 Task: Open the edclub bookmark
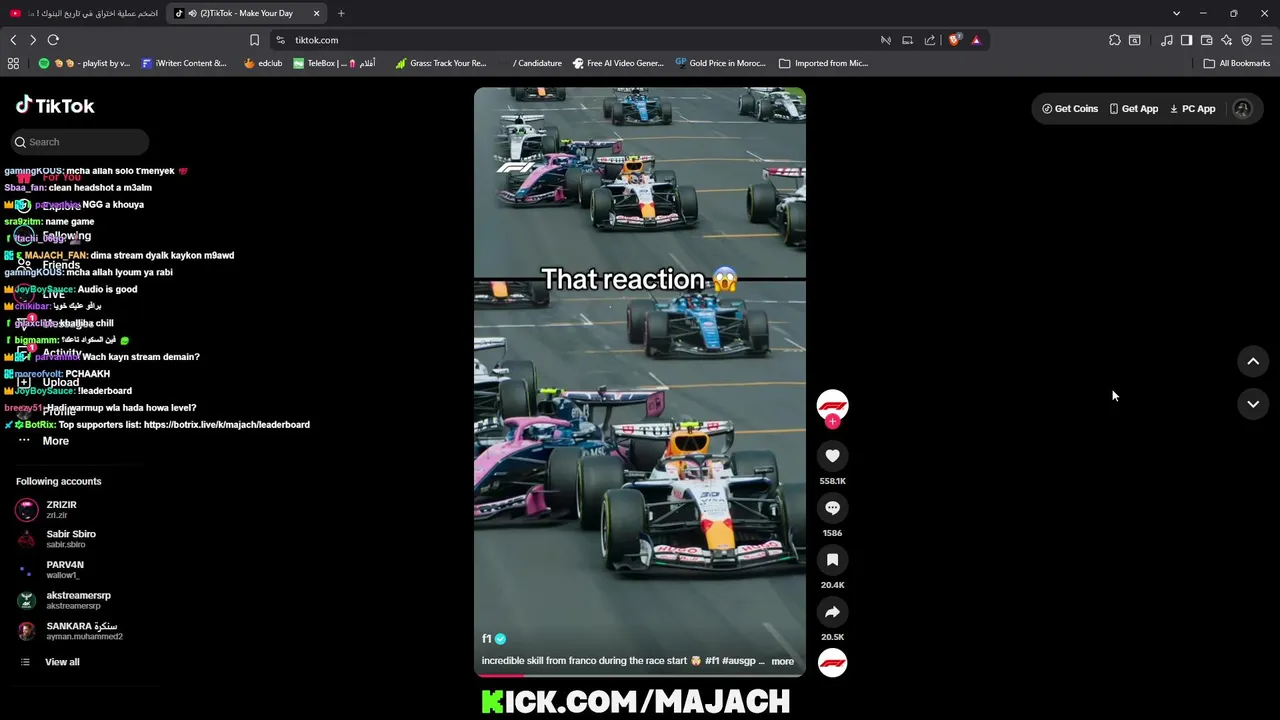pyautogui.click(x=263, y=63)
